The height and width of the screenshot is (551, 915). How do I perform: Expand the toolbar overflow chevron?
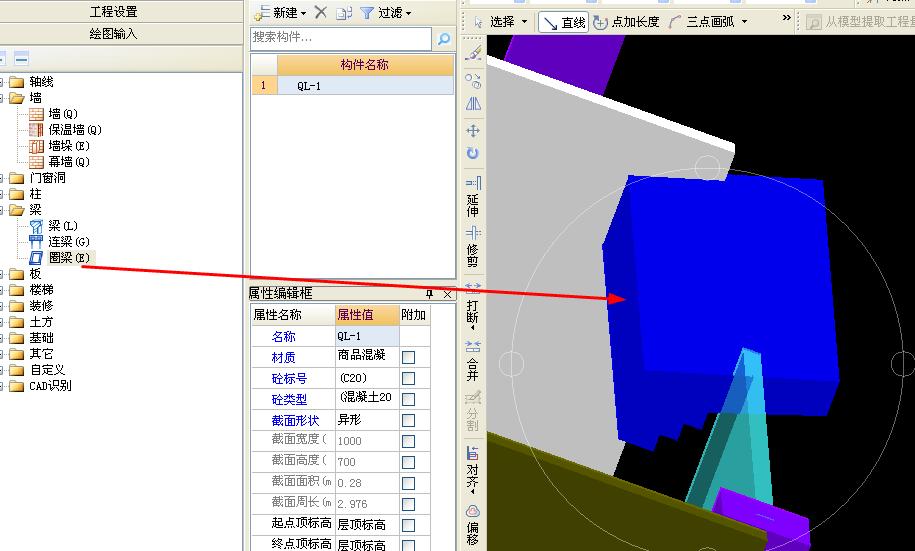click(x=786, y=18)
